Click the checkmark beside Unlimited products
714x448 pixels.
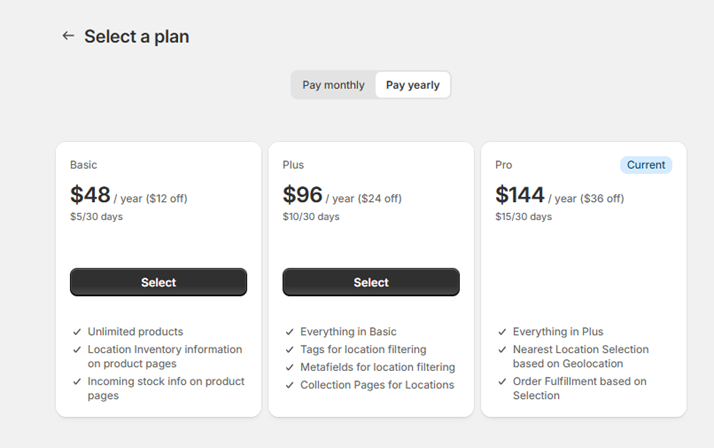tap(77, 332)
